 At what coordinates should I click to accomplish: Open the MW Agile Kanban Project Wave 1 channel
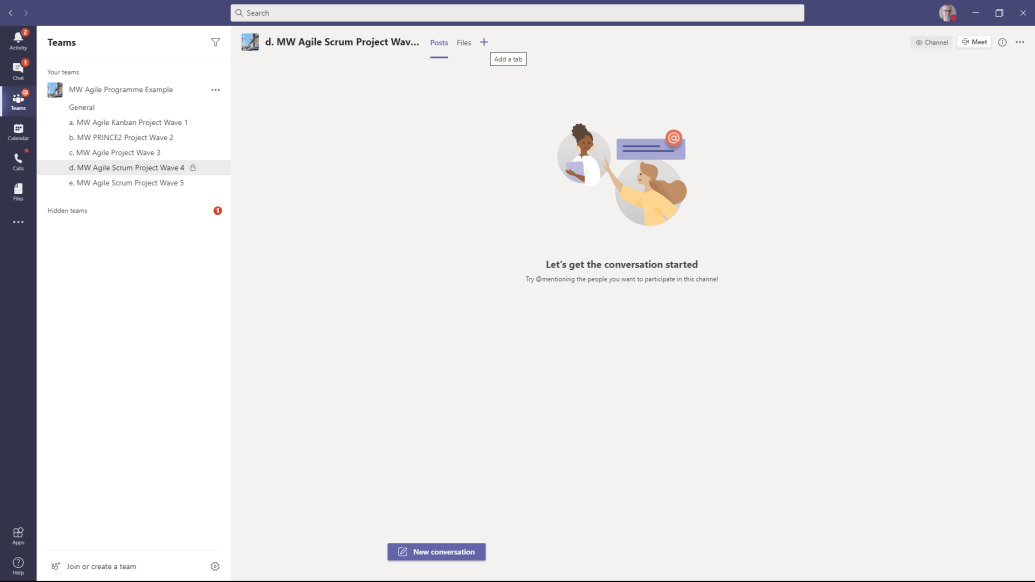(127, 122)
